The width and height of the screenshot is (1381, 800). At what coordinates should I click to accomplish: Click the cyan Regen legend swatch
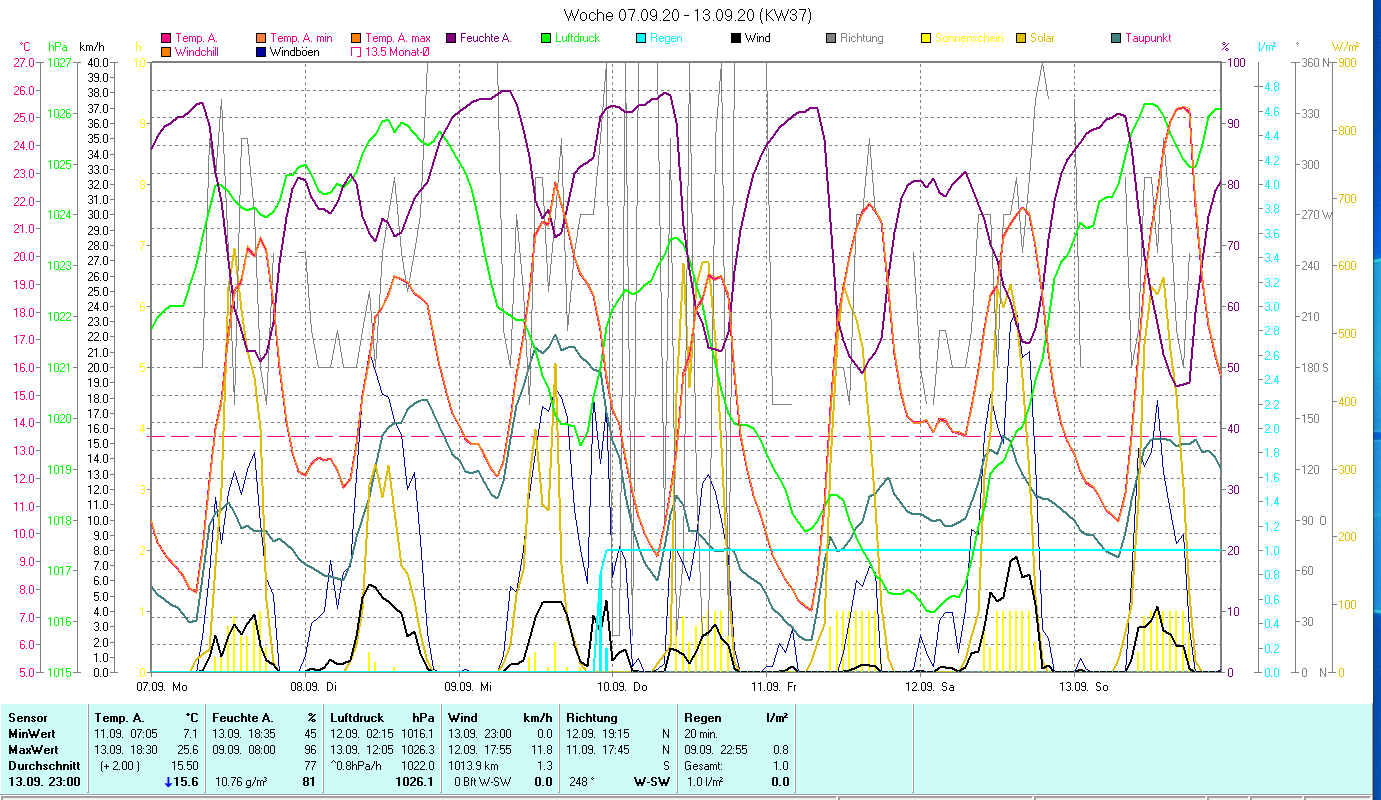click(x=641, y=38)
